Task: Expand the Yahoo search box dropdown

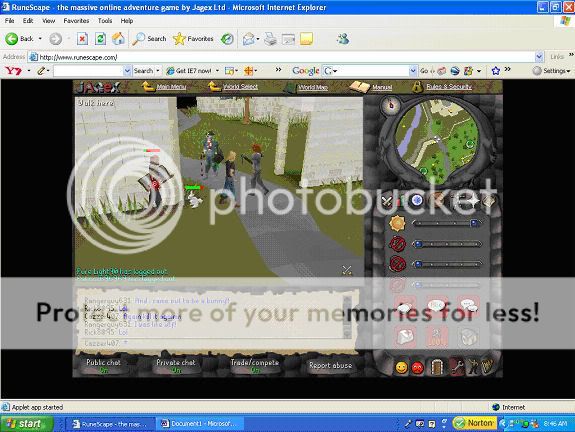Action: [127, 70]
